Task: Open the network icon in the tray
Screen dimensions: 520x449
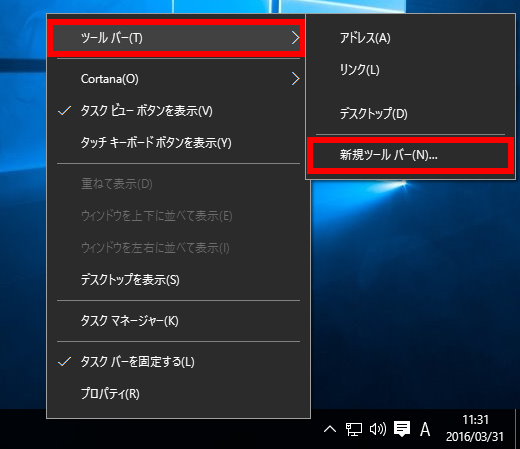Action: pos(353,429)
